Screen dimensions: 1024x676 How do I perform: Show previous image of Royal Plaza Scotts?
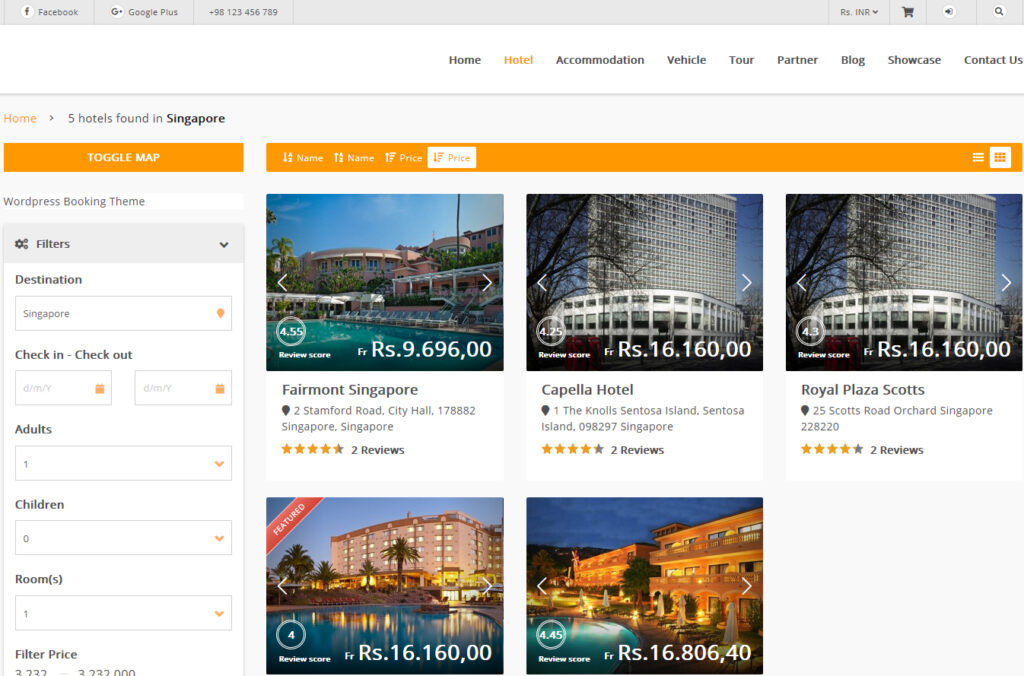[x=801, y=283]
